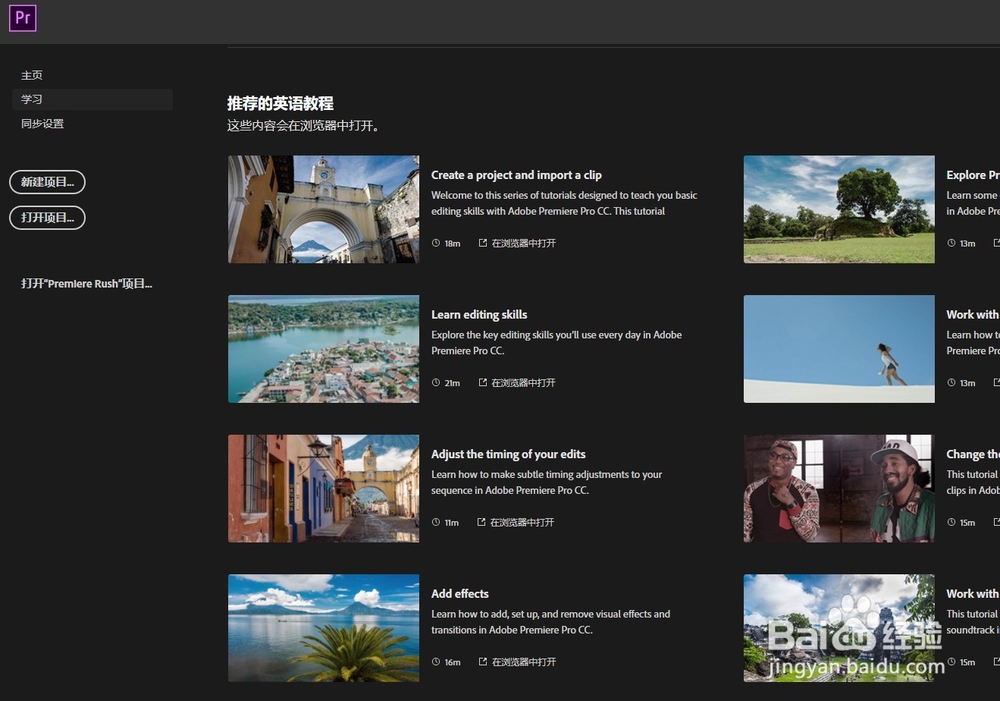Click clock icon on the two men's card

pyautogui.click(x=951, y=522)
